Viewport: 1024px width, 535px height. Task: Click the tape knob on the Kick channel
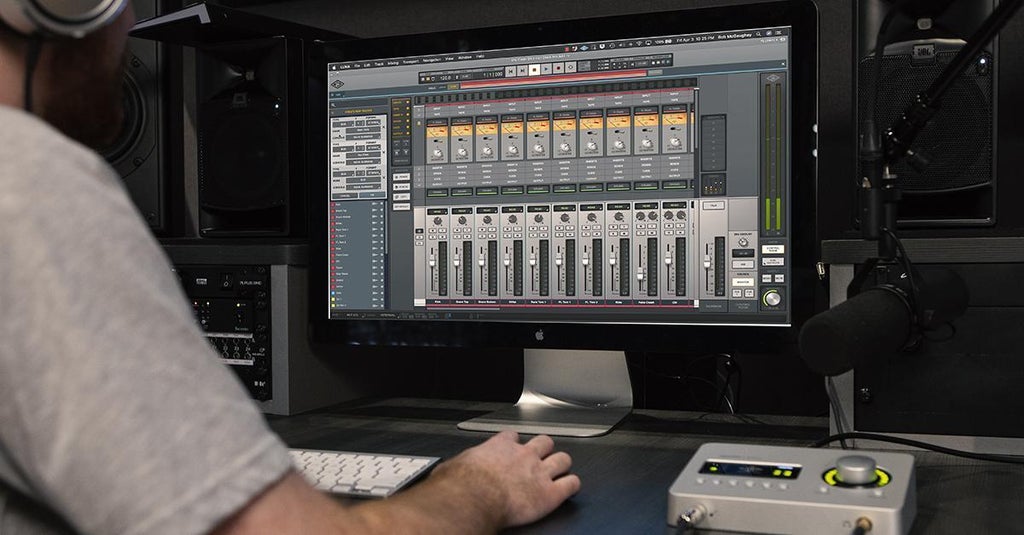438,153
